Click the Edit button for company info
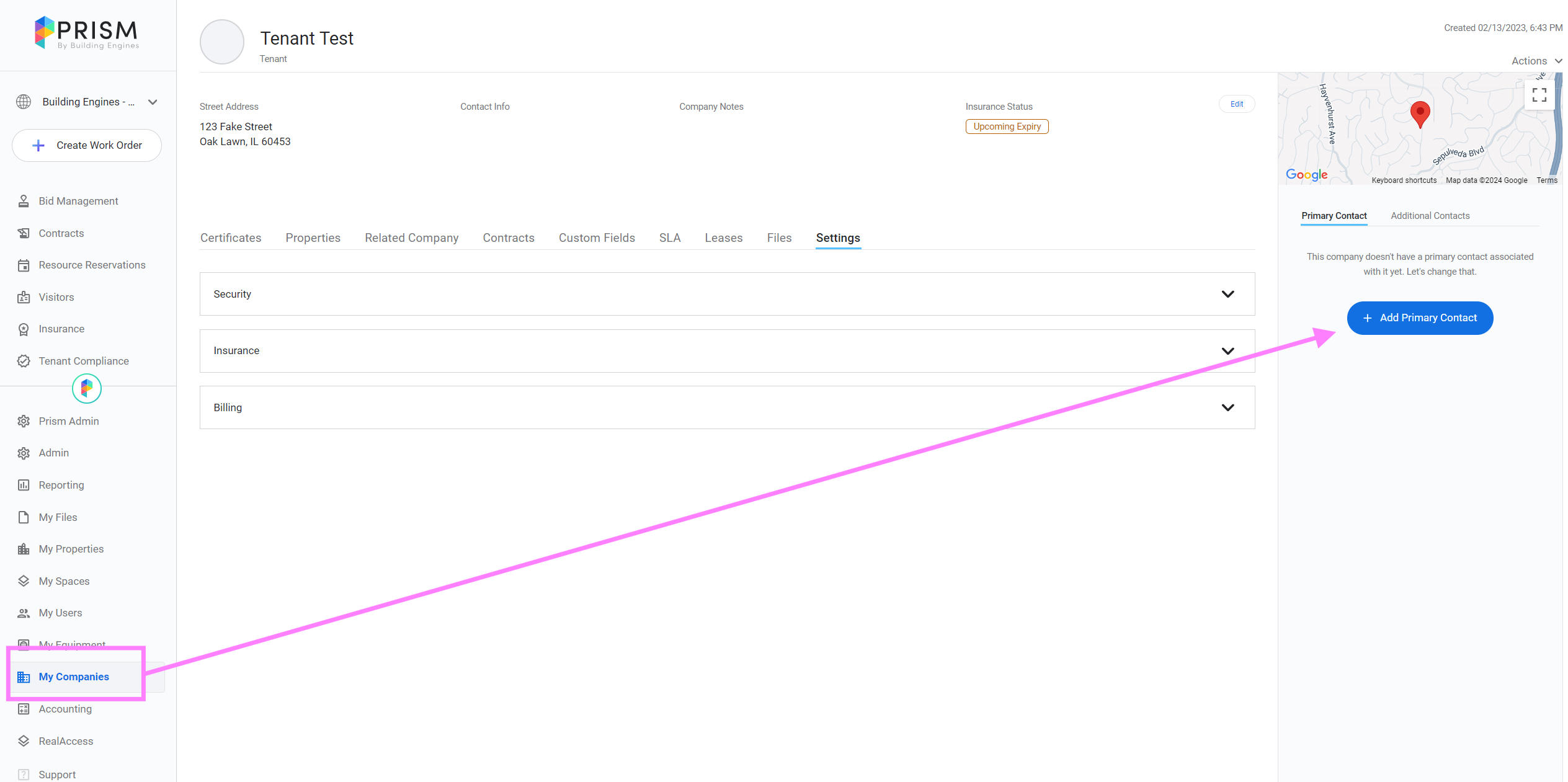Image resolution: width=1568 pixels, height=782 pixels. pos(1236,104)
